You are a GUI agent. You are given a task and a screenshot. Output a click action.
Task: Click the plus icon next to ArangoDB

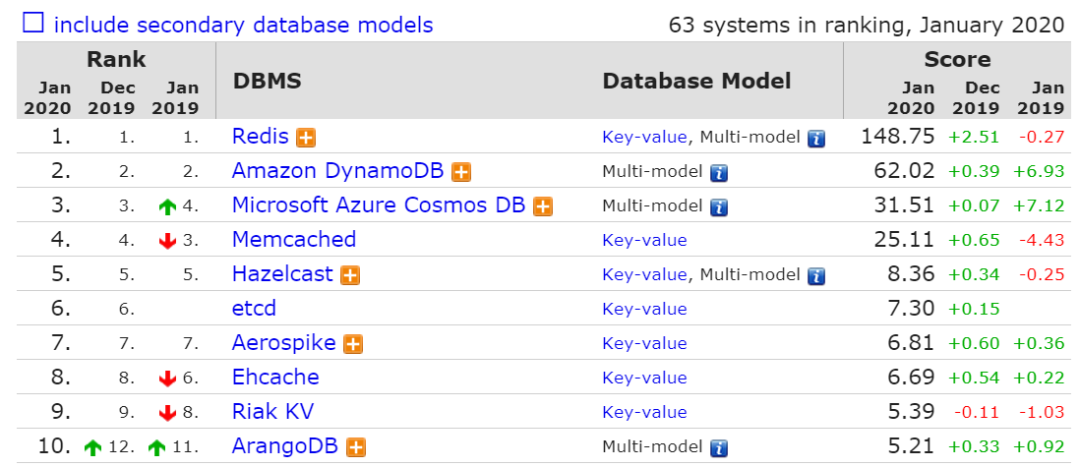355,448
